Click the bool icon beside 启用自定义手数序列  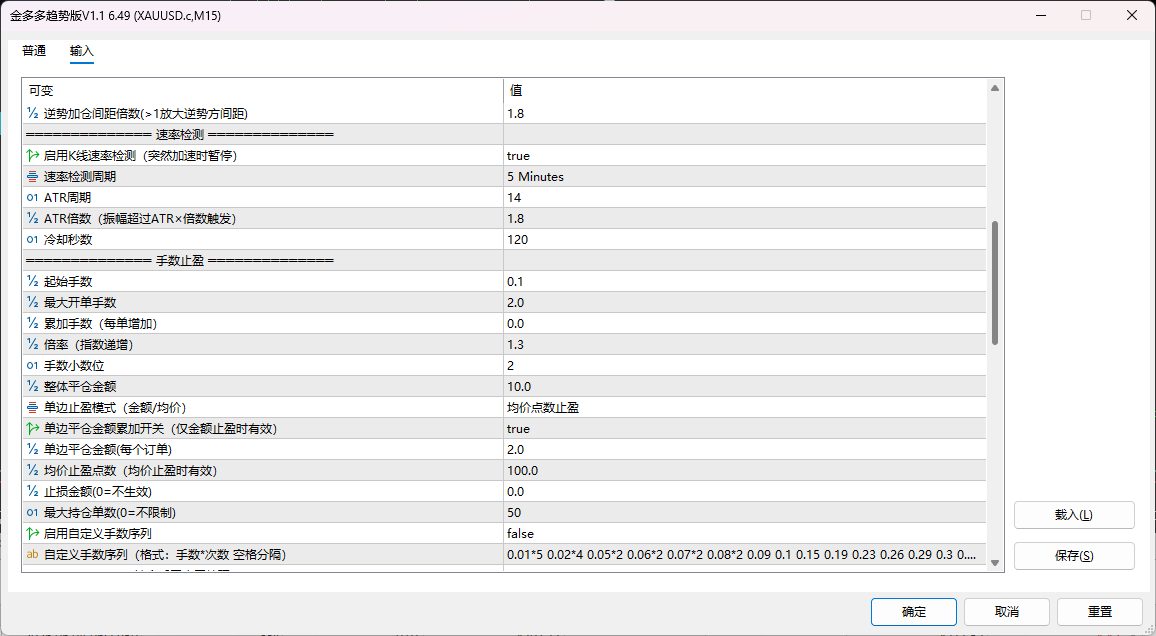point(32,534)
